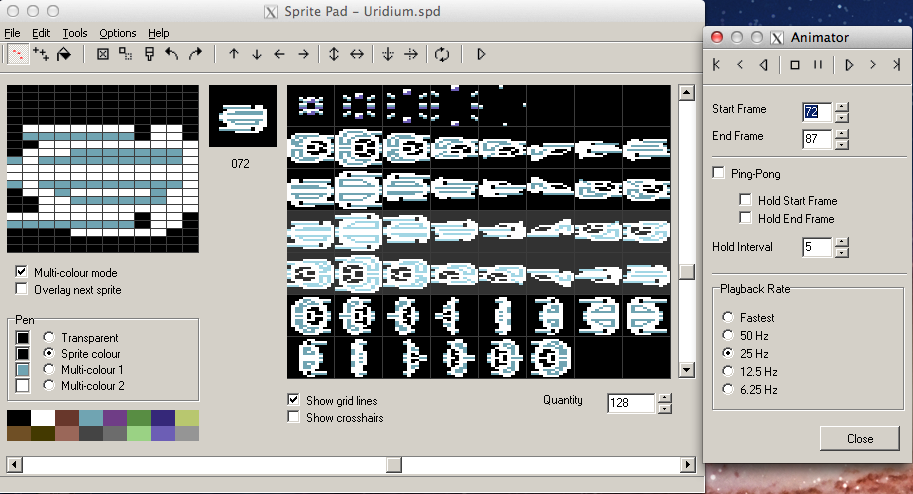
Task: Enable Ping-Pong checkbox
Action: (x=719, y=173)
